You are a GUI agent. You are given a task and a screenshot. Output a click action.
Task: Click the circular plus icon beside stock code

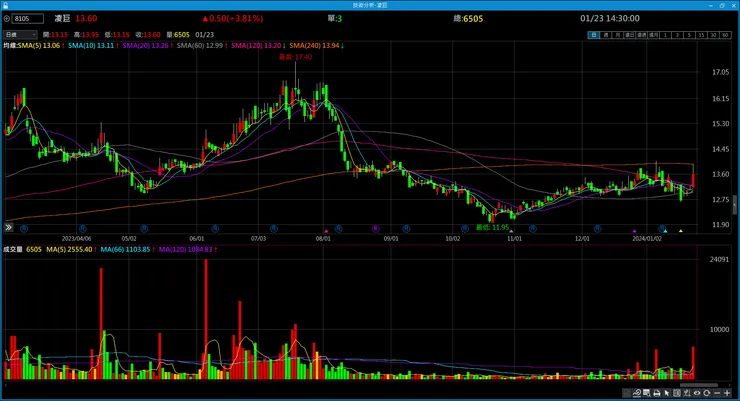(7, 18)
